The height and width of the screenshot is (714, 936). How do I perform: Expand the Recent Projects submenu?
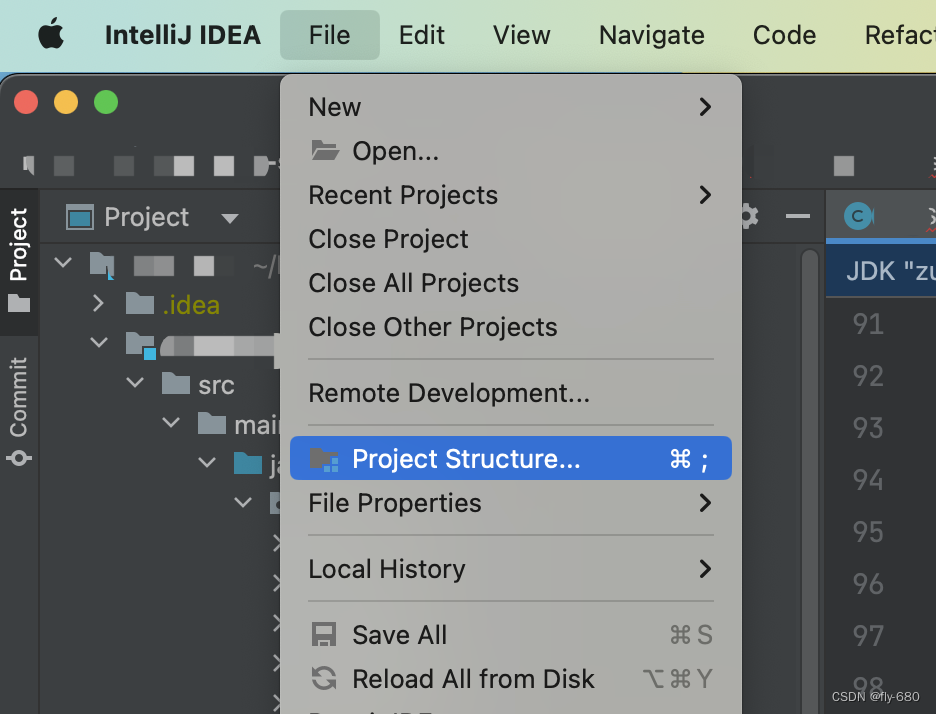pos(510,195)
